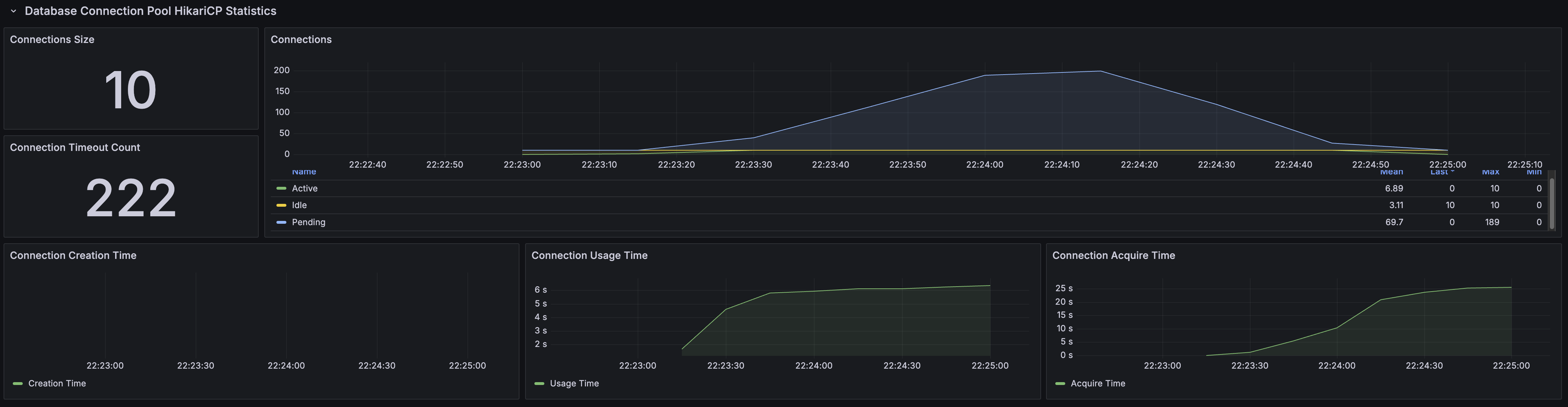Toggle the Acquire Time legend series label

tap(1098, 384)
